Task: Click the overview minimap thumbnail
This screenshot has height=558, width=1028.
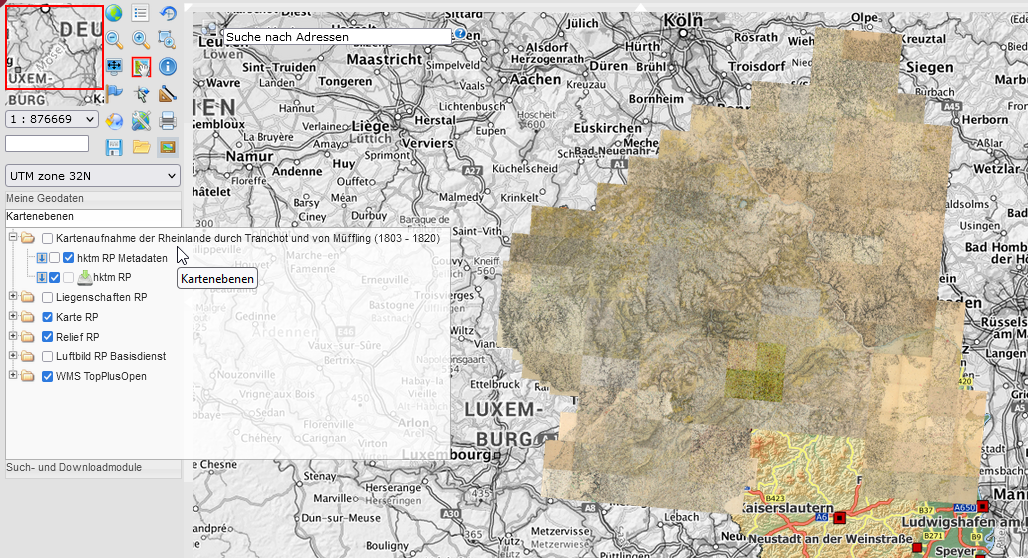Action: coord(54,47)
